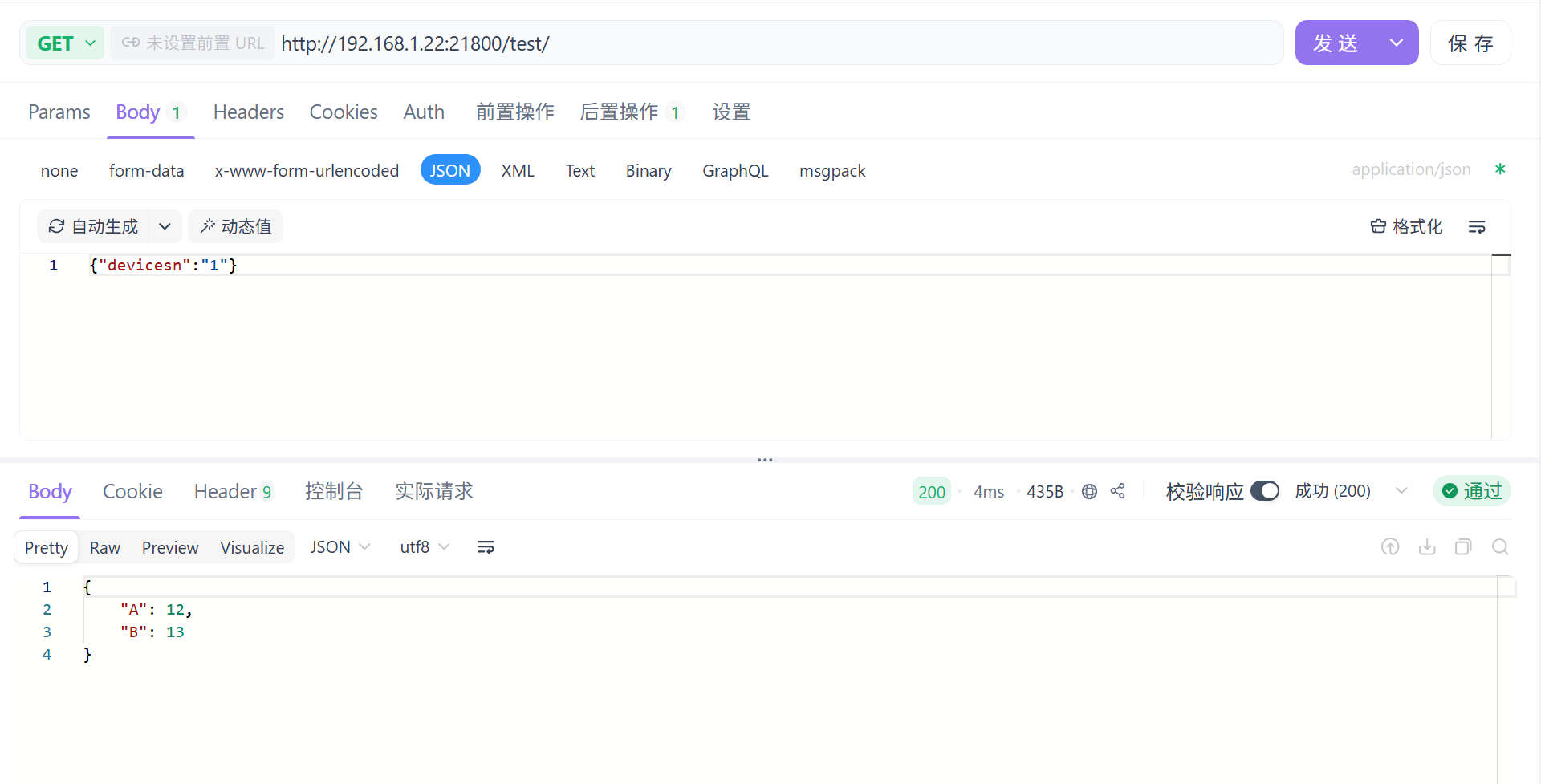Viewport: 1541px width, 784px height.
Task: Search the response using the magnifier icon
Action: pos(1500,547)
